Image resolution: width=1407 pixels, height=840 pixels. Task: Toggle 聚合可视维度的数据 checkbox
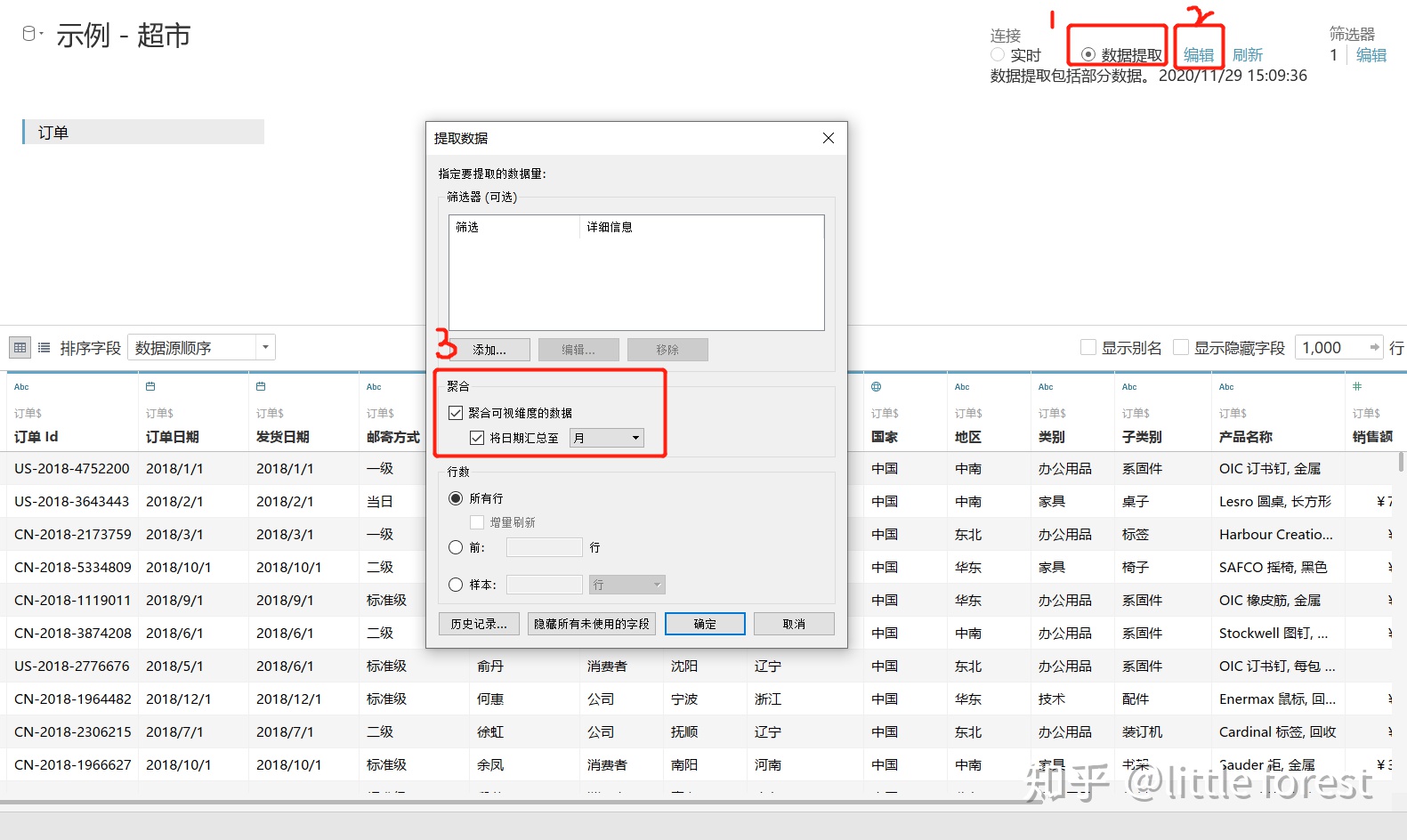coord(456,413)
